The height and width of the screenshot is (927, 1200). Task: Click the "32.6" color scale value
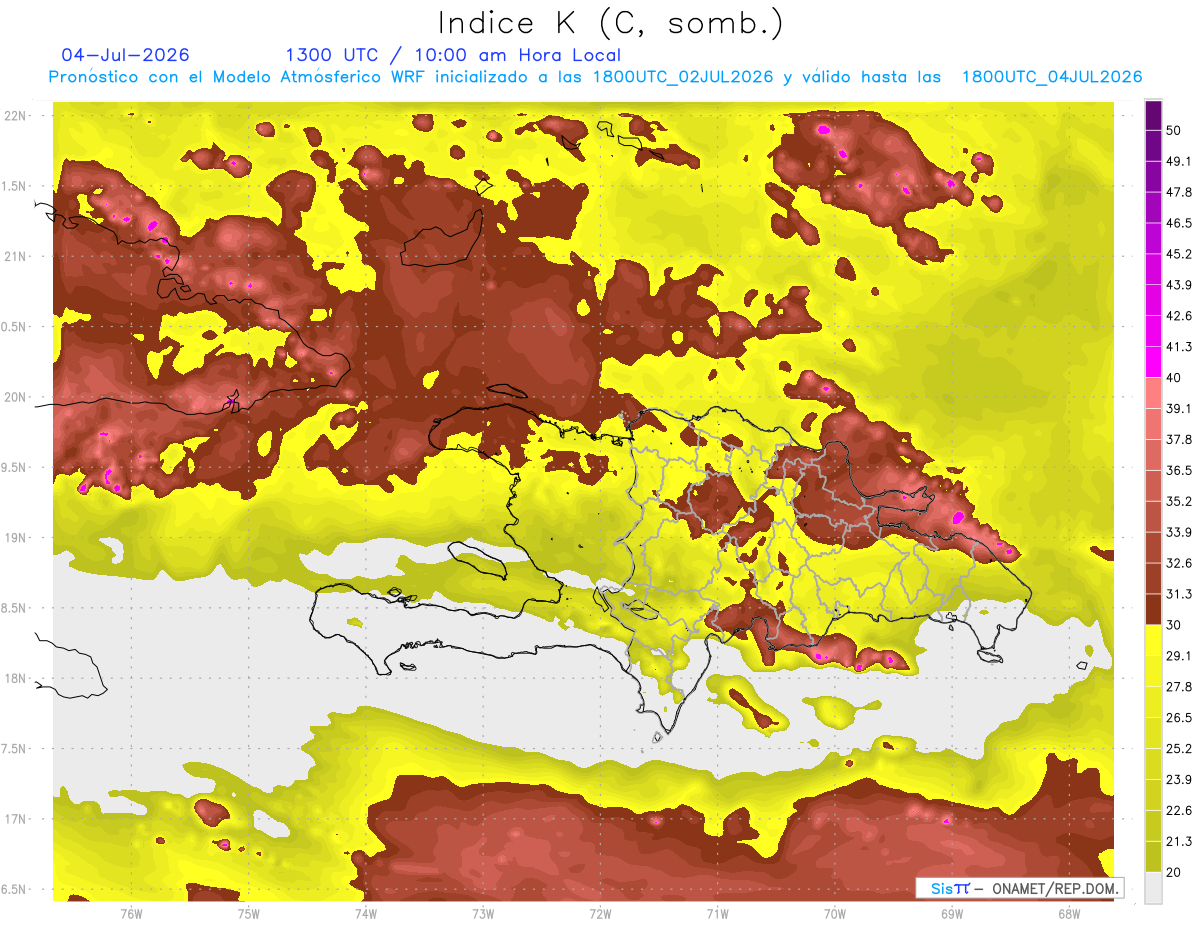pyautogui.click(x=1179, y=563)
